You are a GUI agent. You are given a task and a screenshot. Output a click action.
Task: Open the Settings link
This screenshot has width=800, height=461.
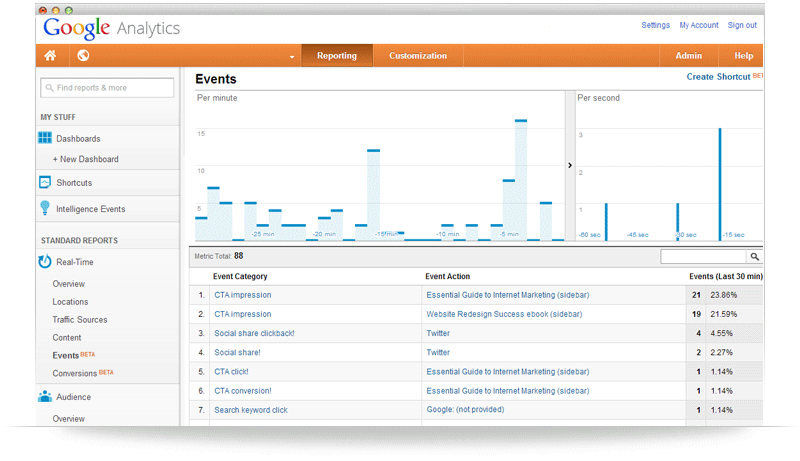[656, 25]
